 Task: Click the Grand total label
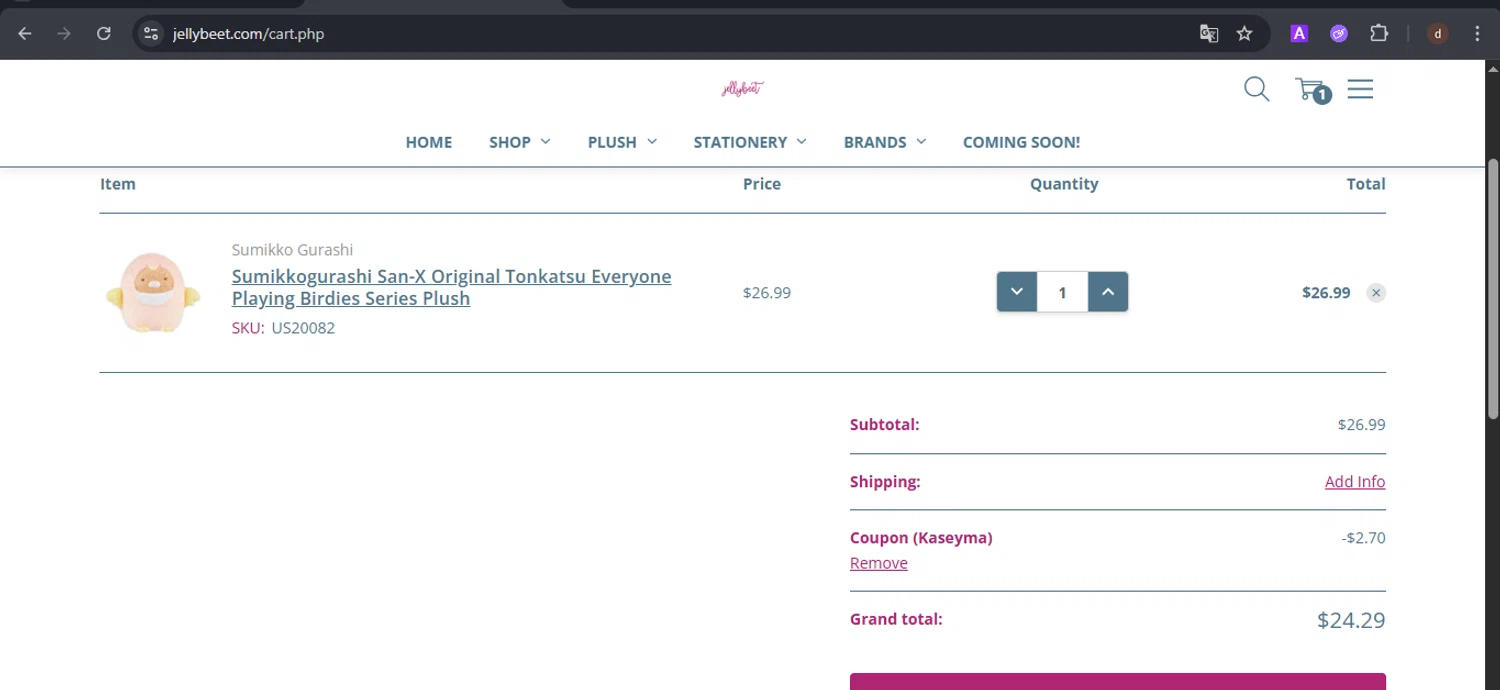point(896,619)
